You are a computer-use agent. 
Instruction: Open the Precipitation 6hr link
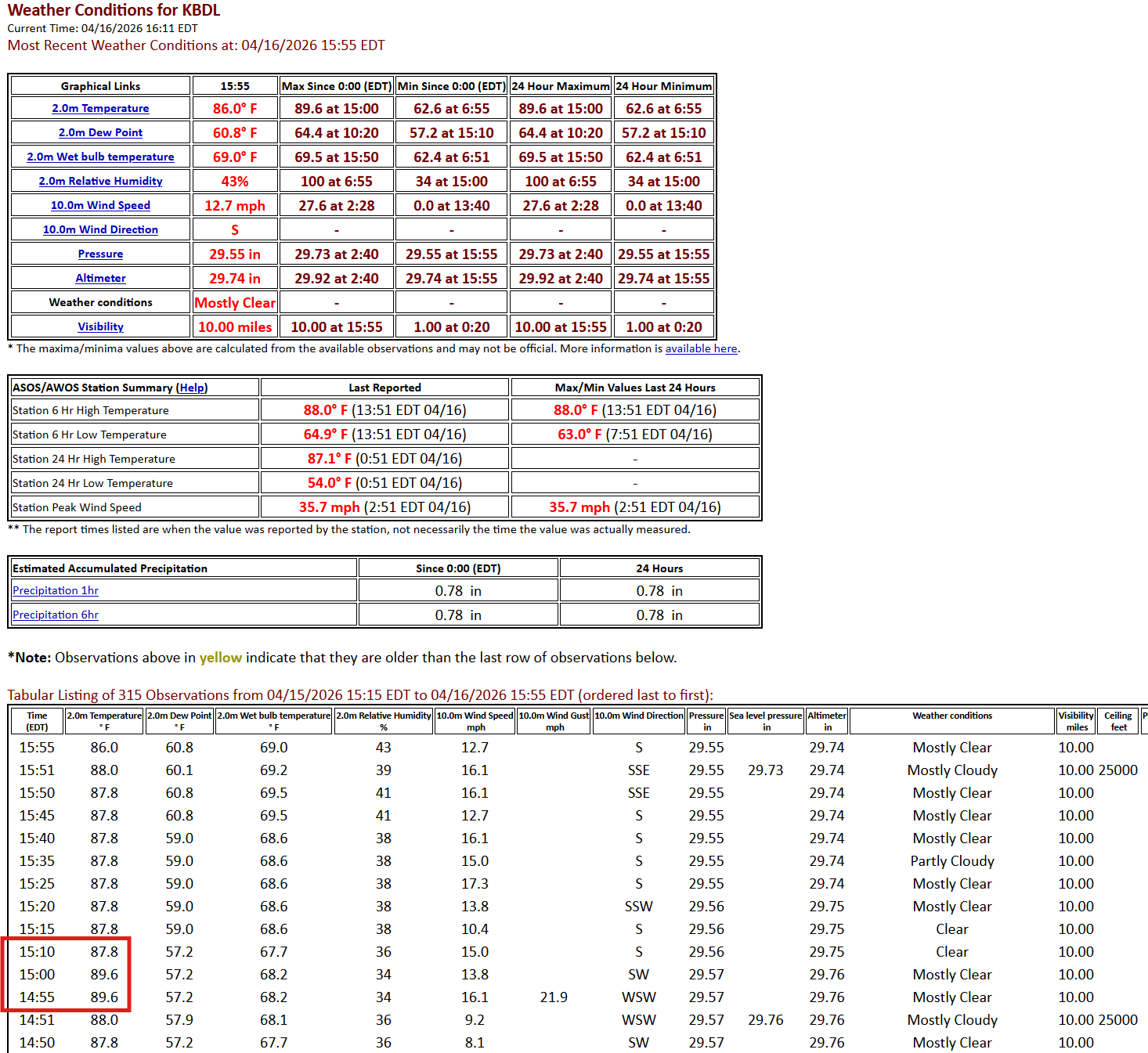(56, 615)
